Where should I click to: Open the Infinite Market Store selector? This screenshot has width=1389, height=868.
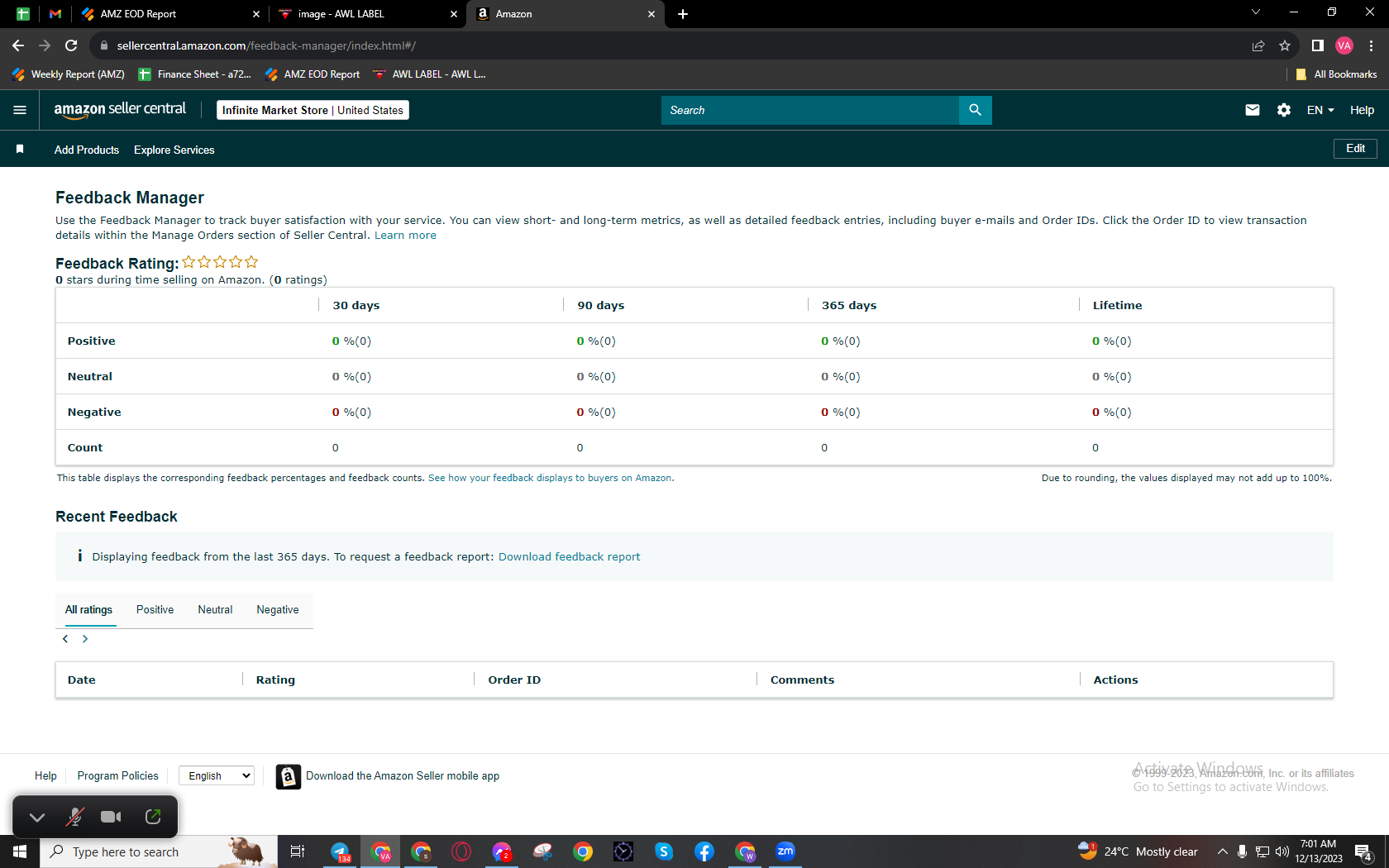313,110
